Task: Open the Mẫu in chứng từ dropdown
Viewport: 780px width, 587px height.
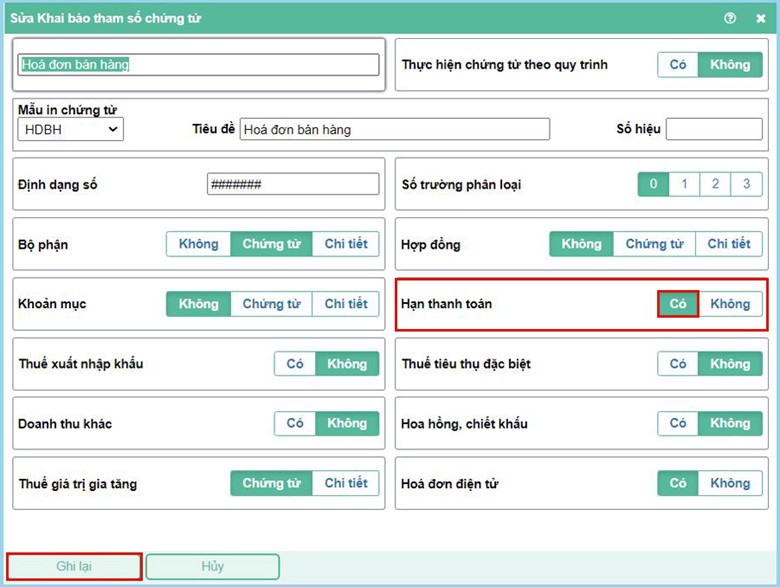Action: (71, 129)
